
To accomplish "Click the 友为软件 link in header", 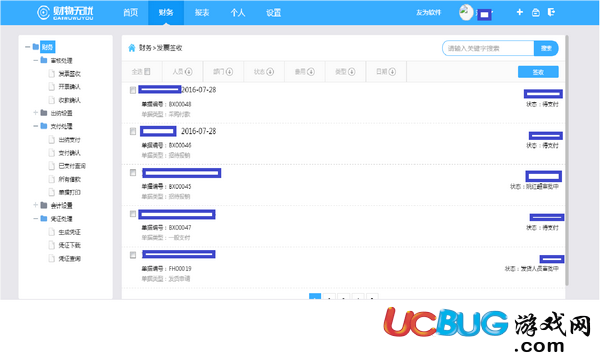I will click(429, 13).
